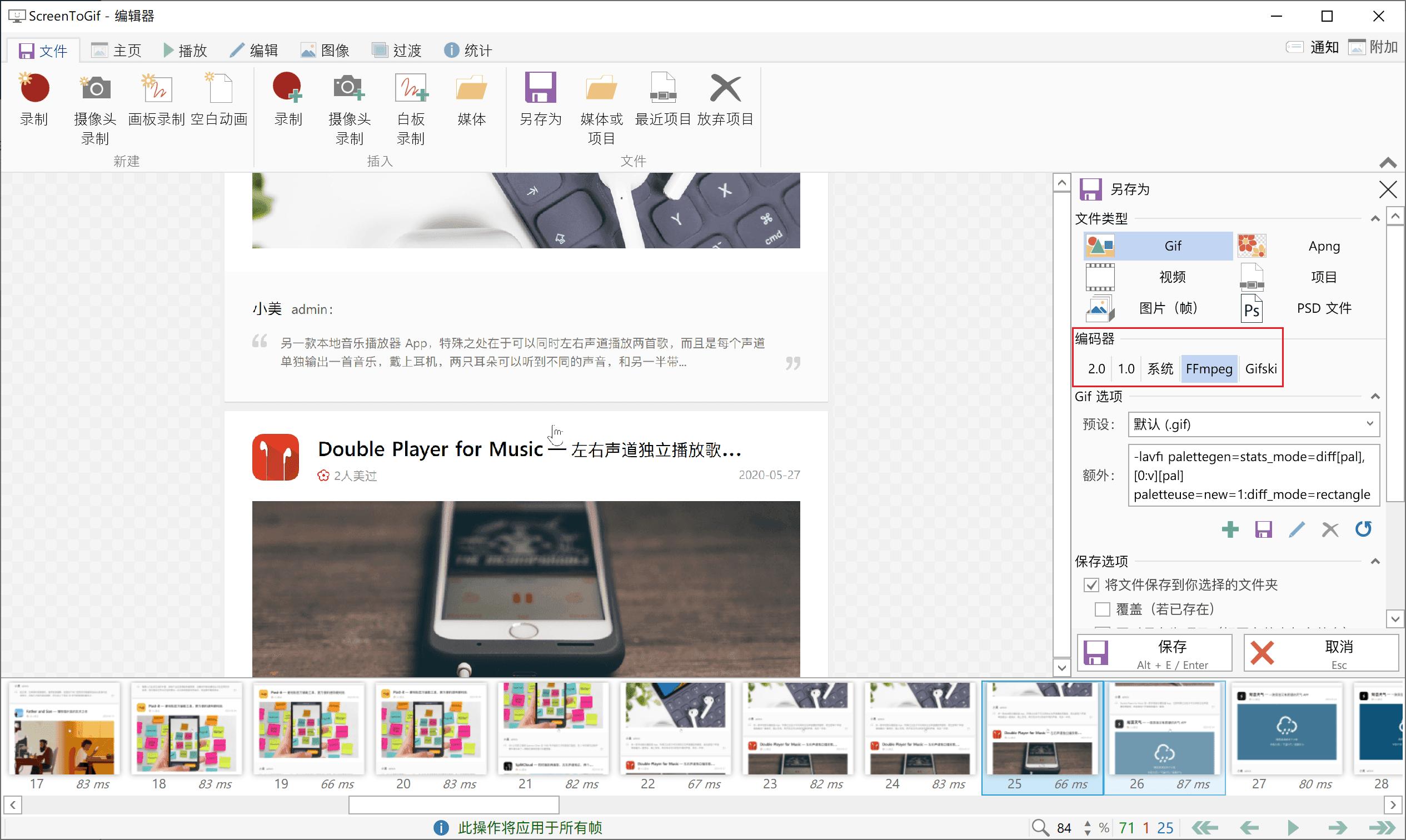Select the Gifski encoder

1261,368
